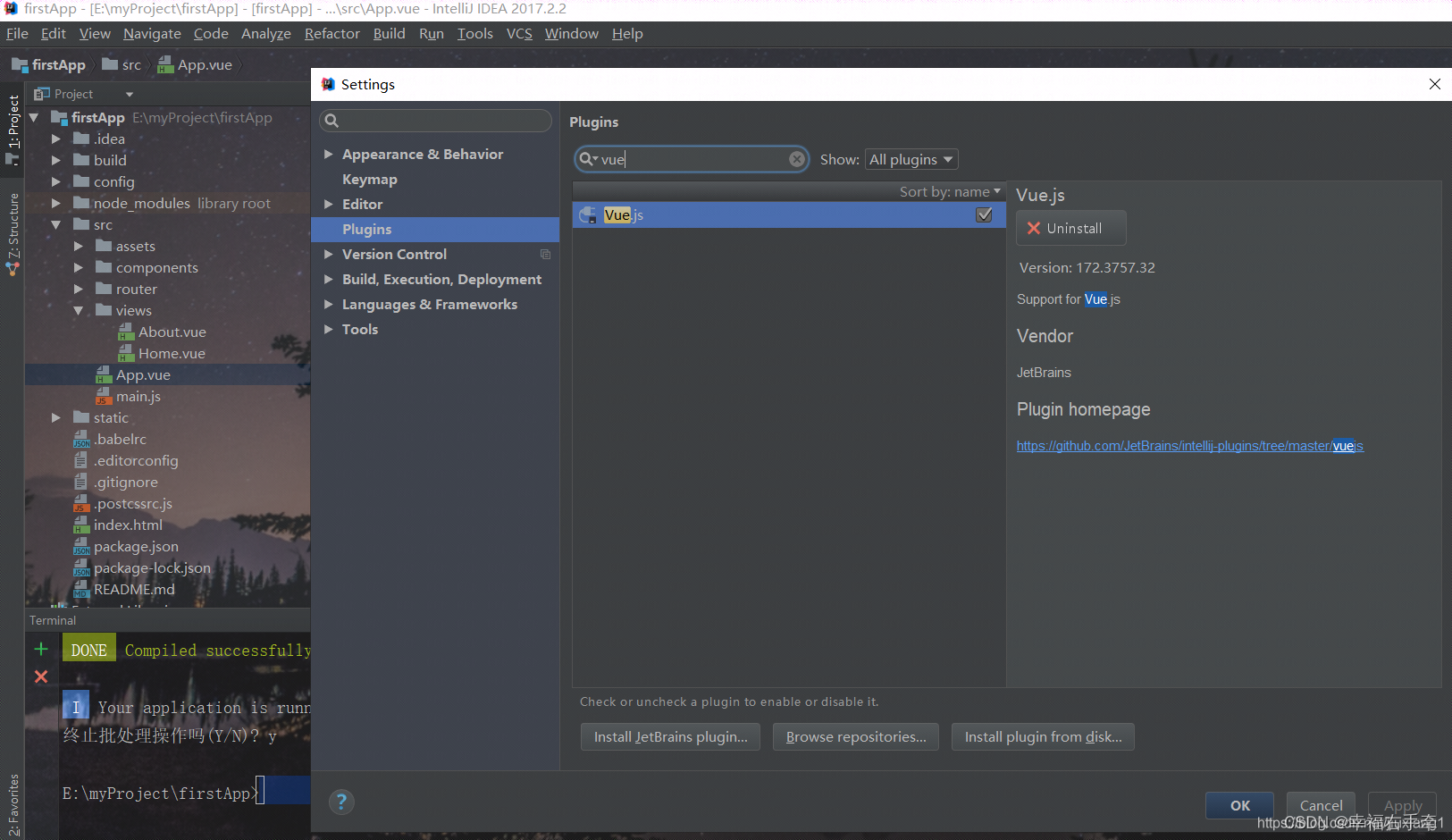This screenshot has width=1452, height=840.
Task: Expand Build, Execution, Deployment section
Action: (328, 279)
